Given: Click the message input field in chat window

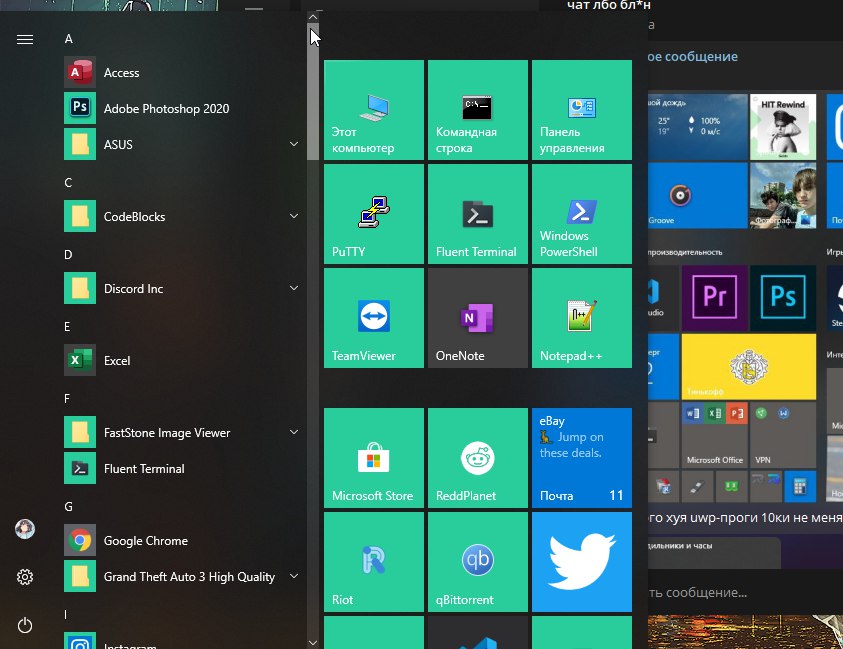Looking at the screenshot, I should 745,593.
